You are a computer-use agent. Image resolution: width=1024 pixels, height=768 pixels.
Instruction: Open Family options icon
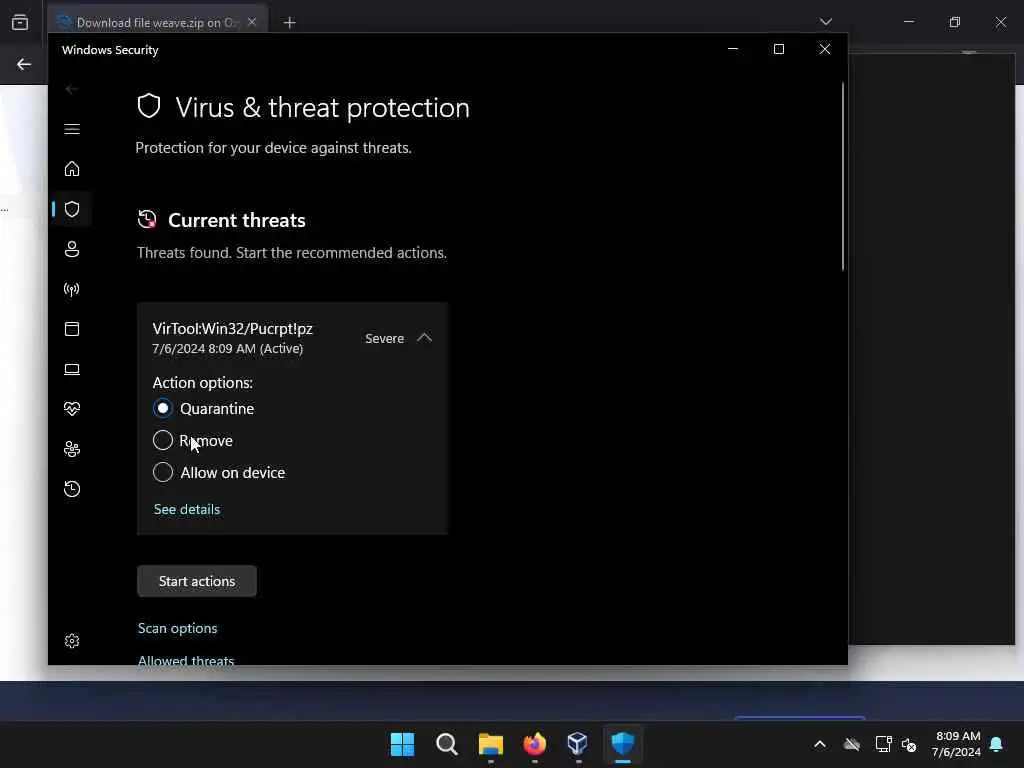72,449
